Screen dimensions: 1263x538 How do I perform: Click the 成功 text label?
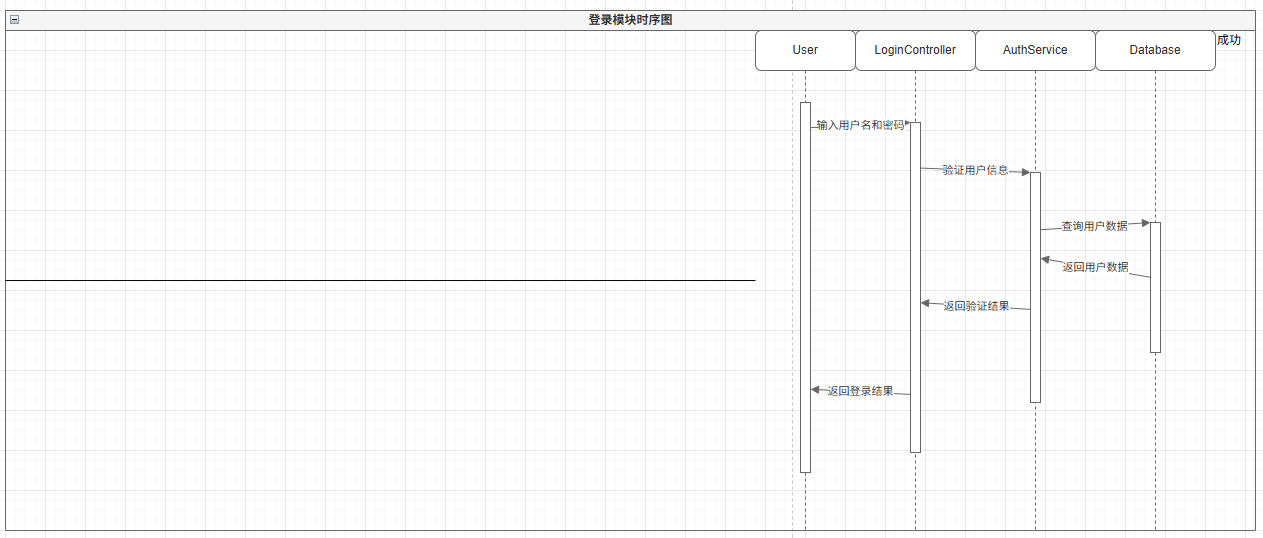click(x=1229, y=40)
